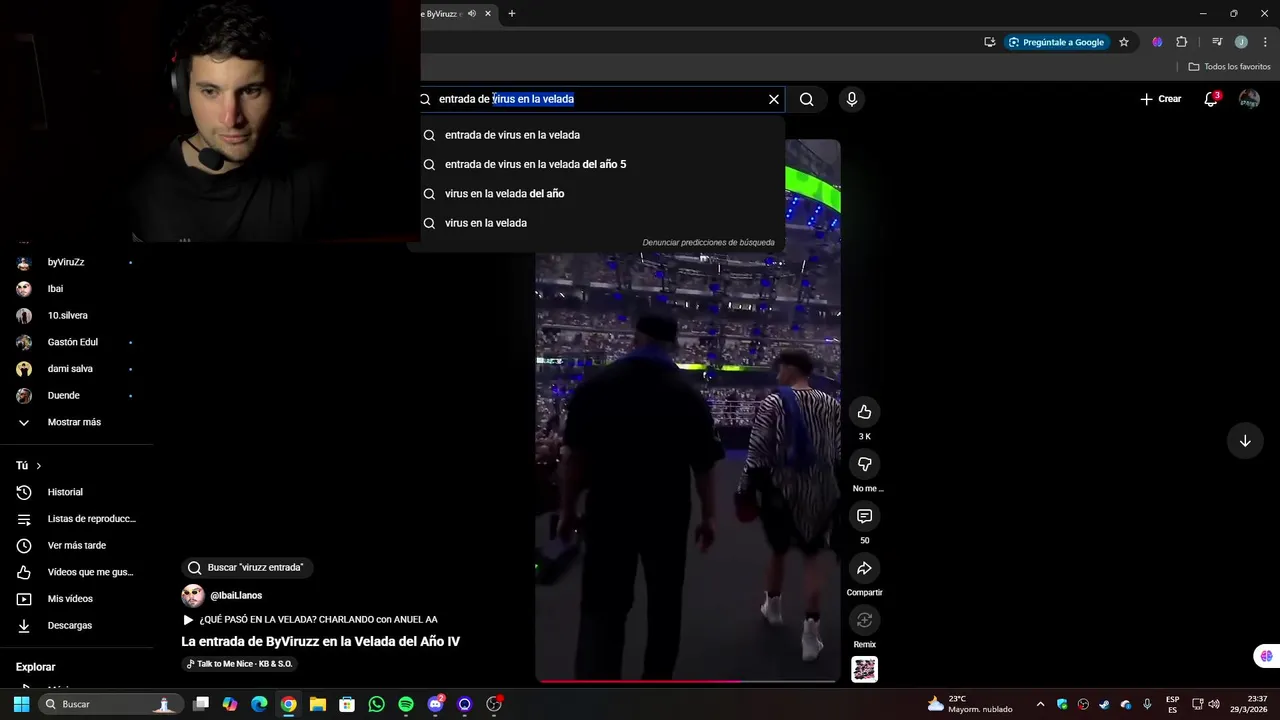Screen dimensions: 1280x720
Task: Open the Remix option
Action: pos(864,620)
